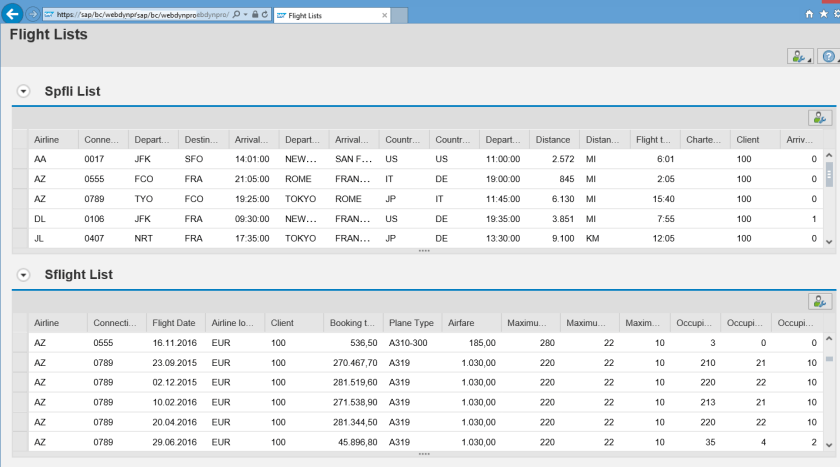
Task: Collapse the Sflight List panel
Action: click(23, 274)
